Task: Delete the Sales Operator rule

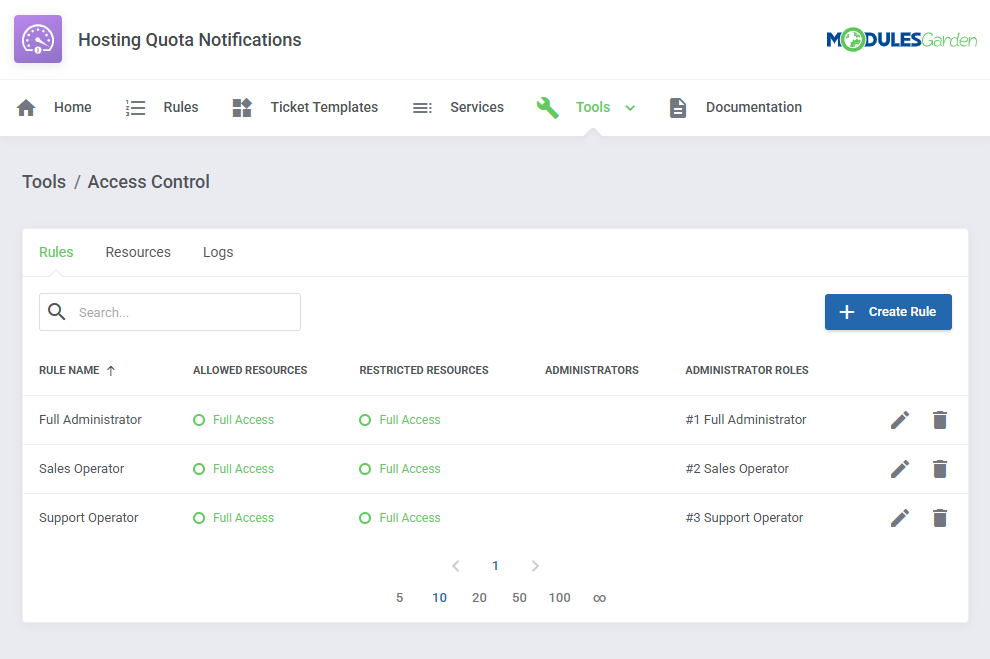Action: [939, 469]
